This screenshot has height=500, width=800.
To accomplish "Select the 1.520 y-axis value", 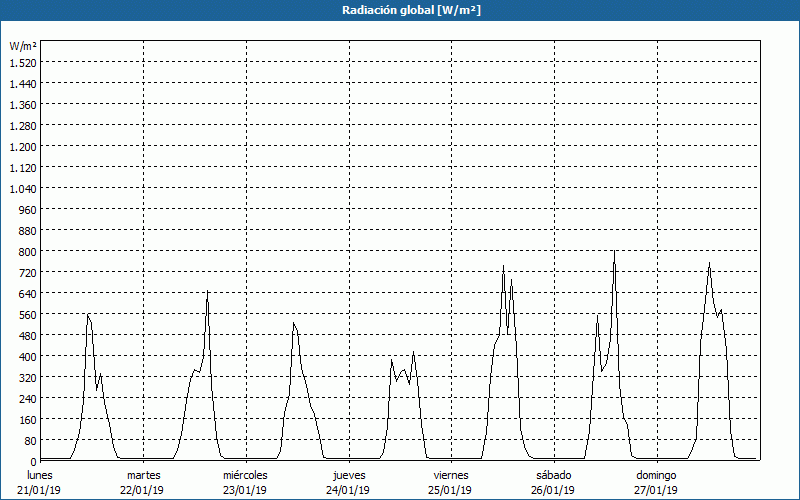I will point(23,62).
